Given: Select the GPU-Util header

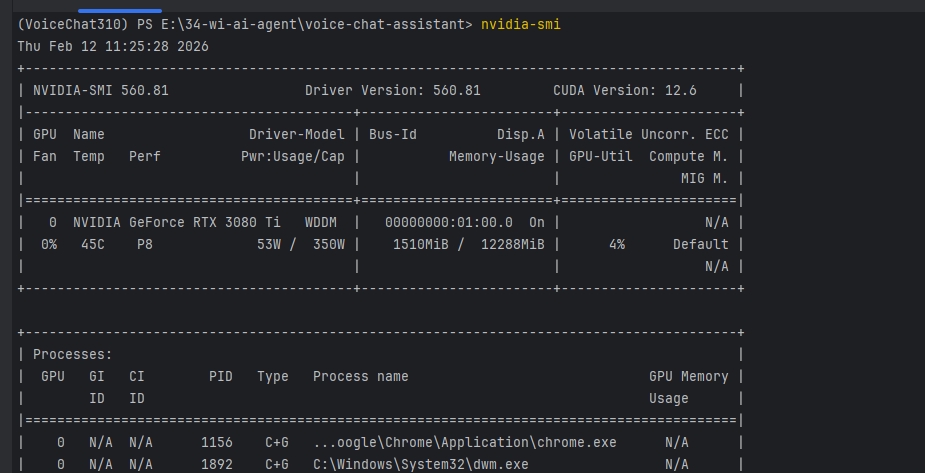Looking at the screenshot, I should click(x=601, y=157).
